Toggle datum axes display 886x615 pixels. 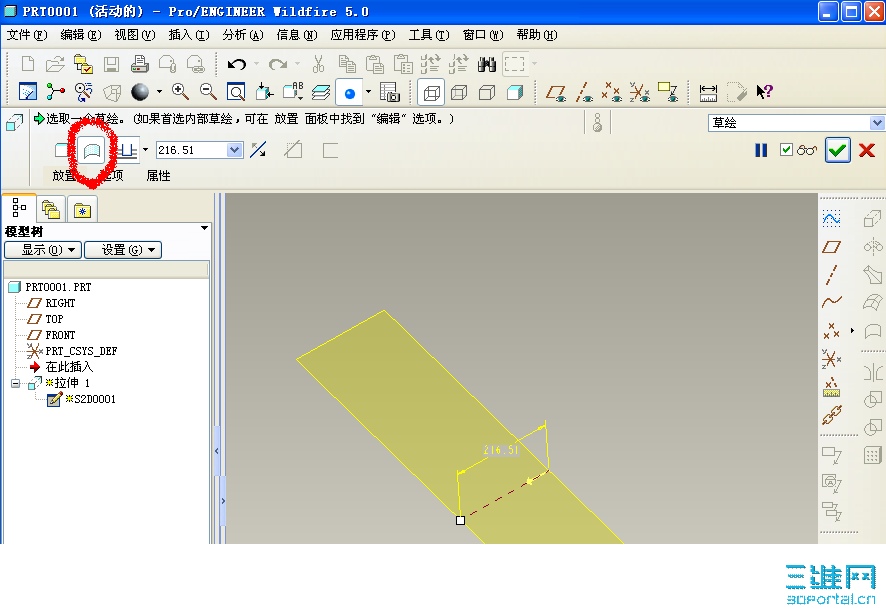584,92
